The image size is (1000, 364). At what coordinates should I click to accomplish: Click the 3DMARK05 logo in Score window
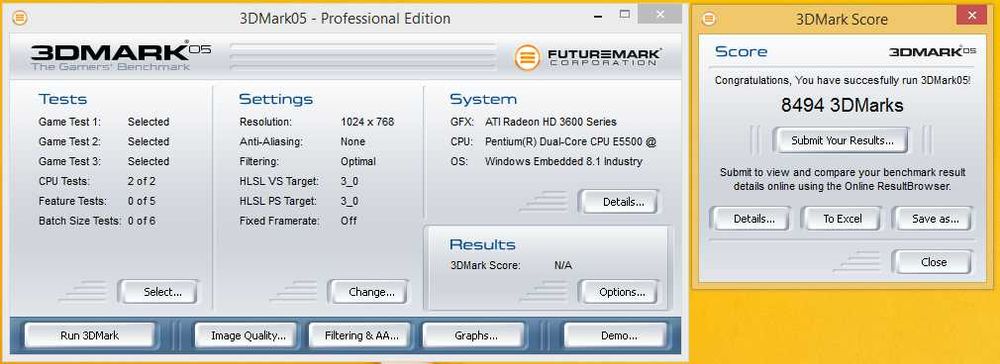coord(932,52)
